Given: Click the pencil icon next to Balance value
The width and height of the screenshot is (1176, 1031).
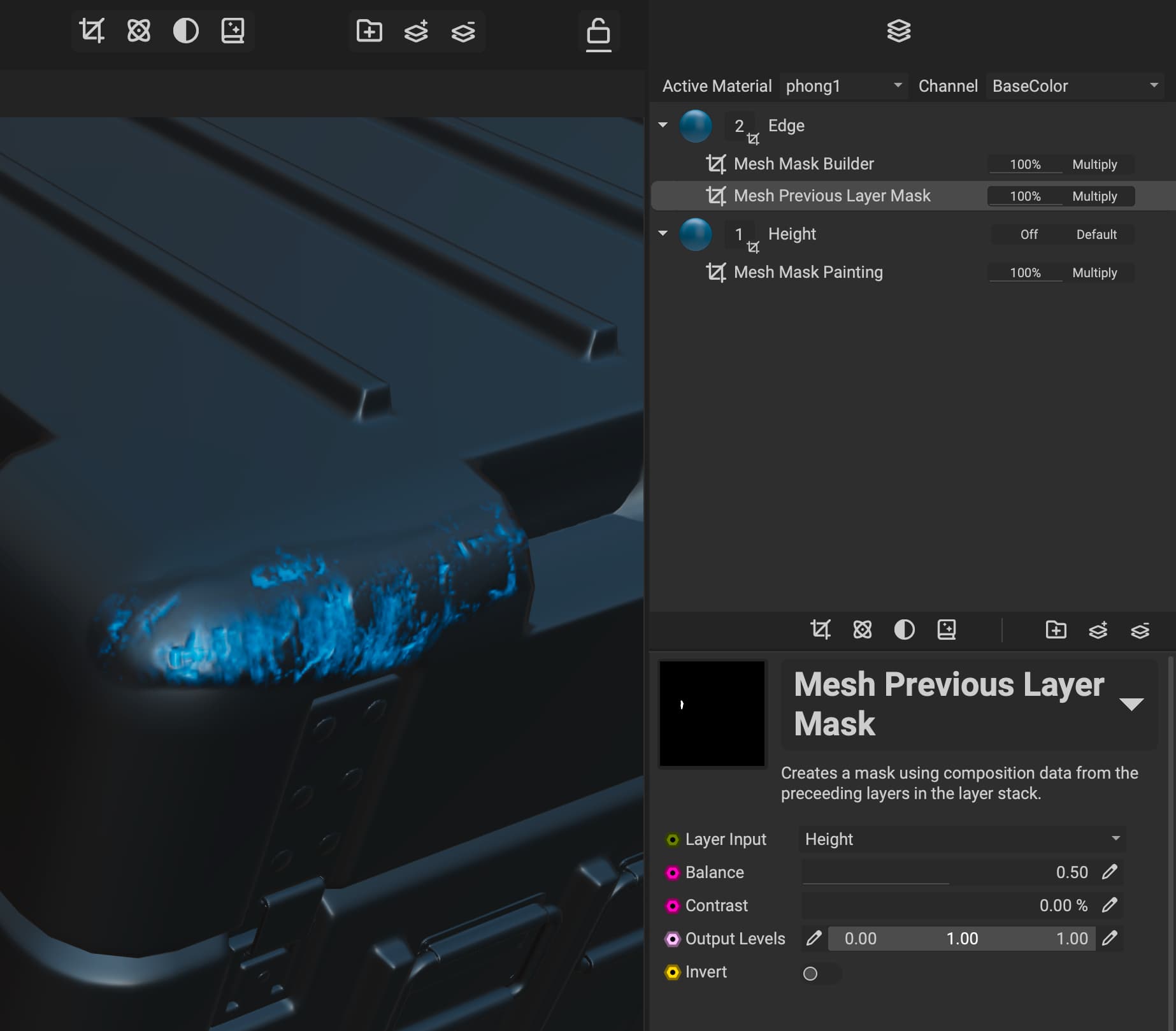Looking at the screenshot, I should tap(1109, 872).
